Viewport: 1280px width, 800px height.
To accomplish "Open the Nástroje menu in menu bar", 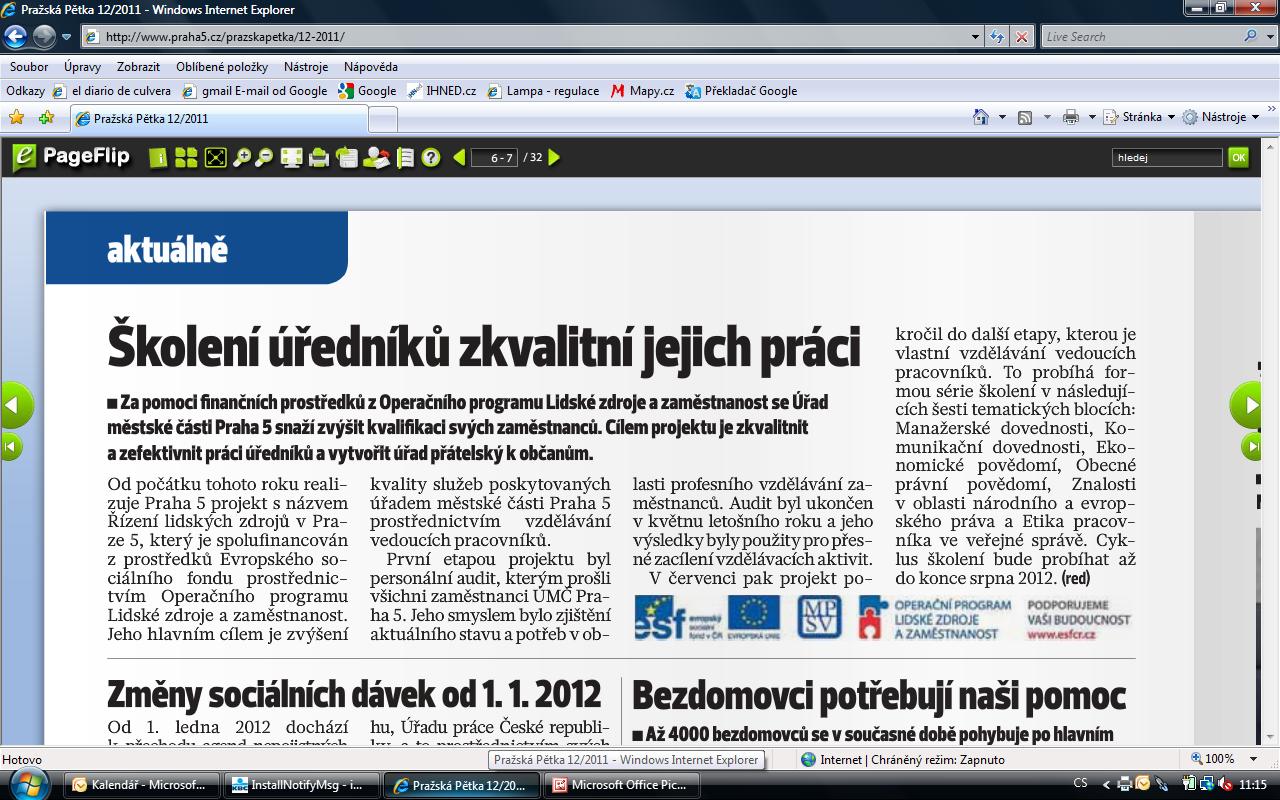I will pyautogui.click(x=306, y=67).
